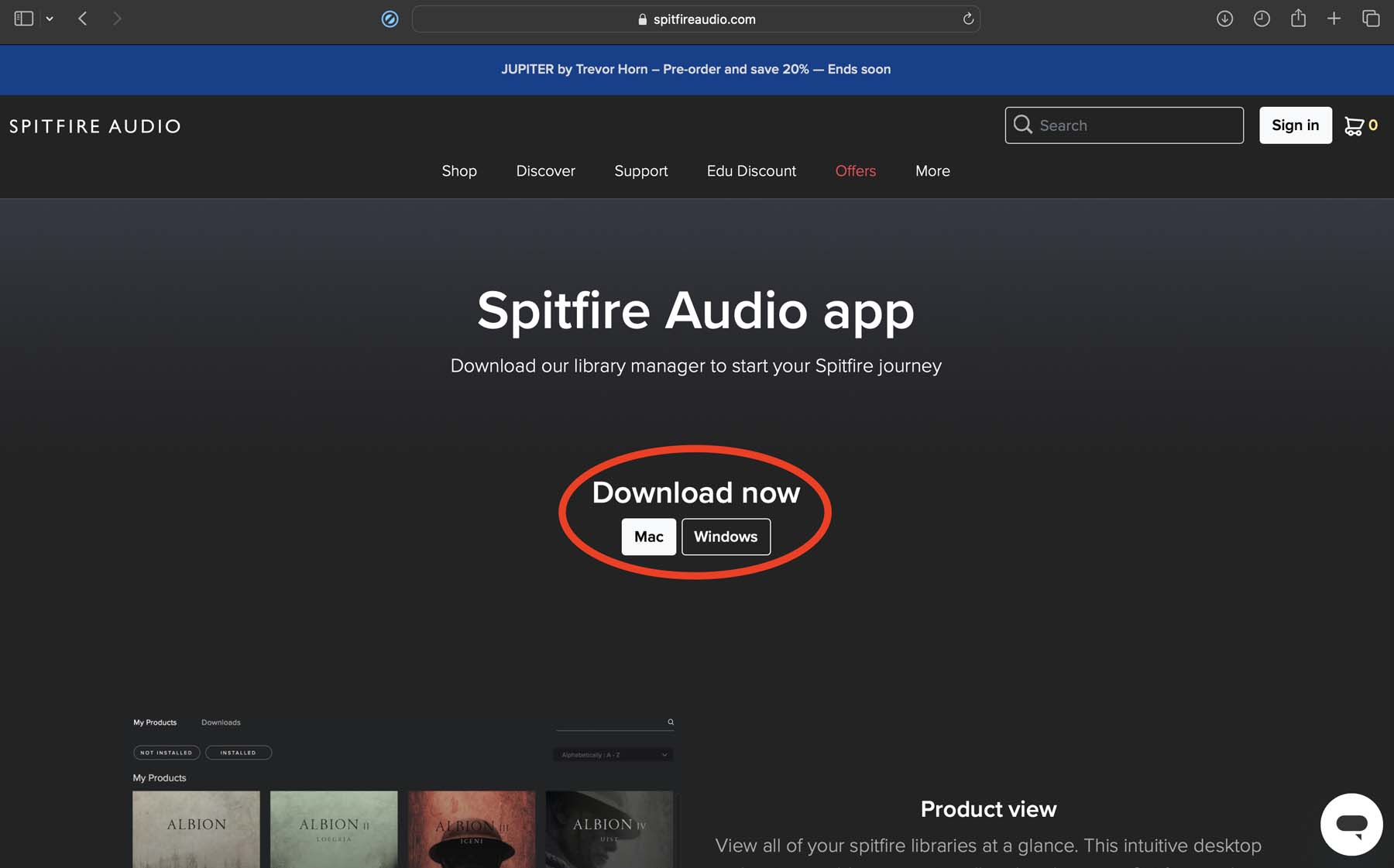Viewport: 1394px width, 868px height.
Task: Select Downloads tab in app preview
Action: click(x=221, y=722)
